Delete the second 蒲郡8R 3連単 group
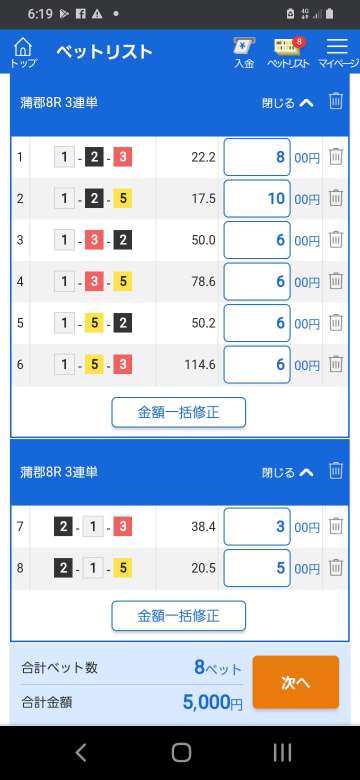The image size is (360, 780). [x=336, y=471]
